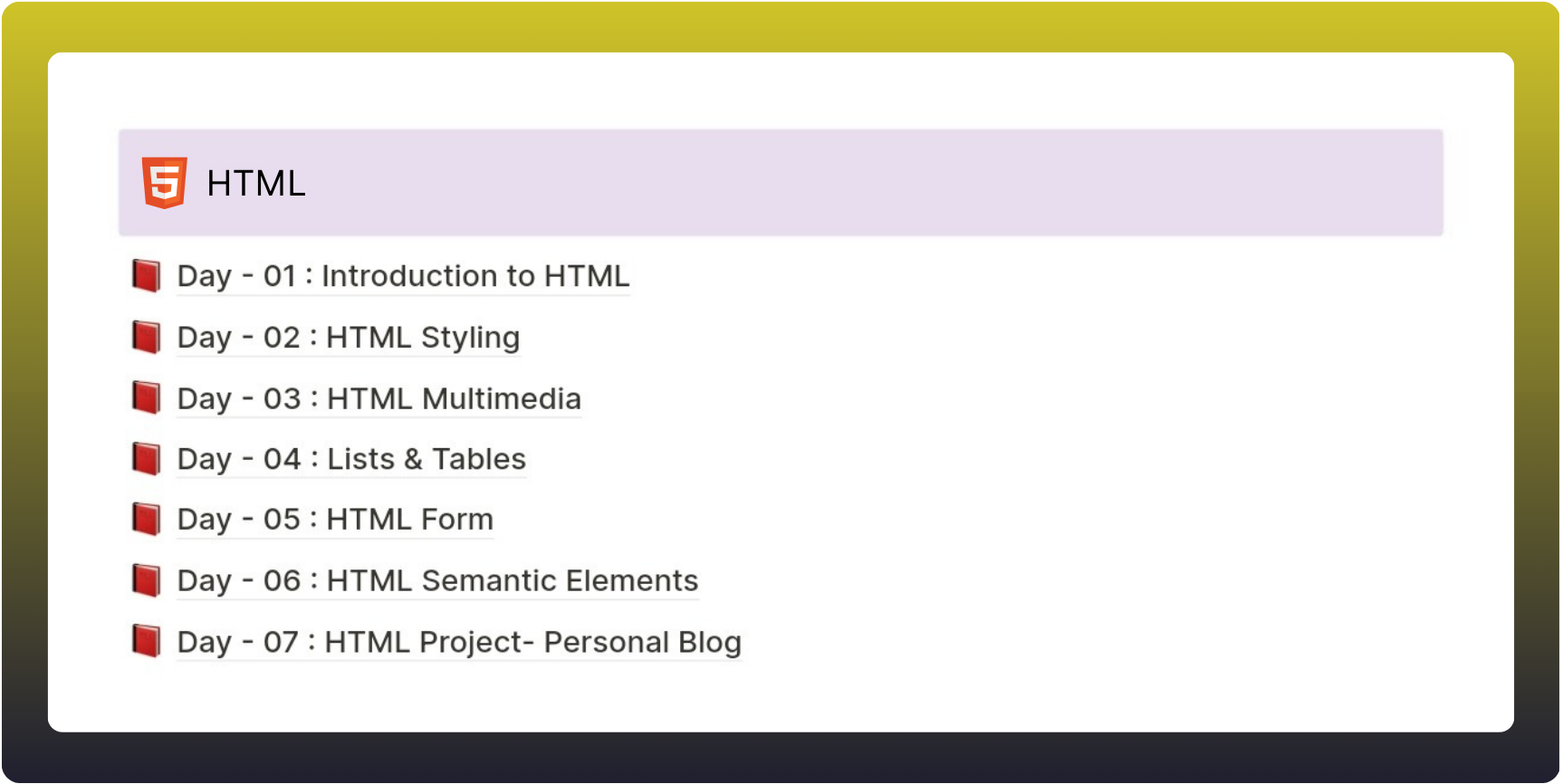Select the book icon next to HTML Styling
Viewport: 1562px width, 784px height.
pyautogui.click(x=147, y=337)
